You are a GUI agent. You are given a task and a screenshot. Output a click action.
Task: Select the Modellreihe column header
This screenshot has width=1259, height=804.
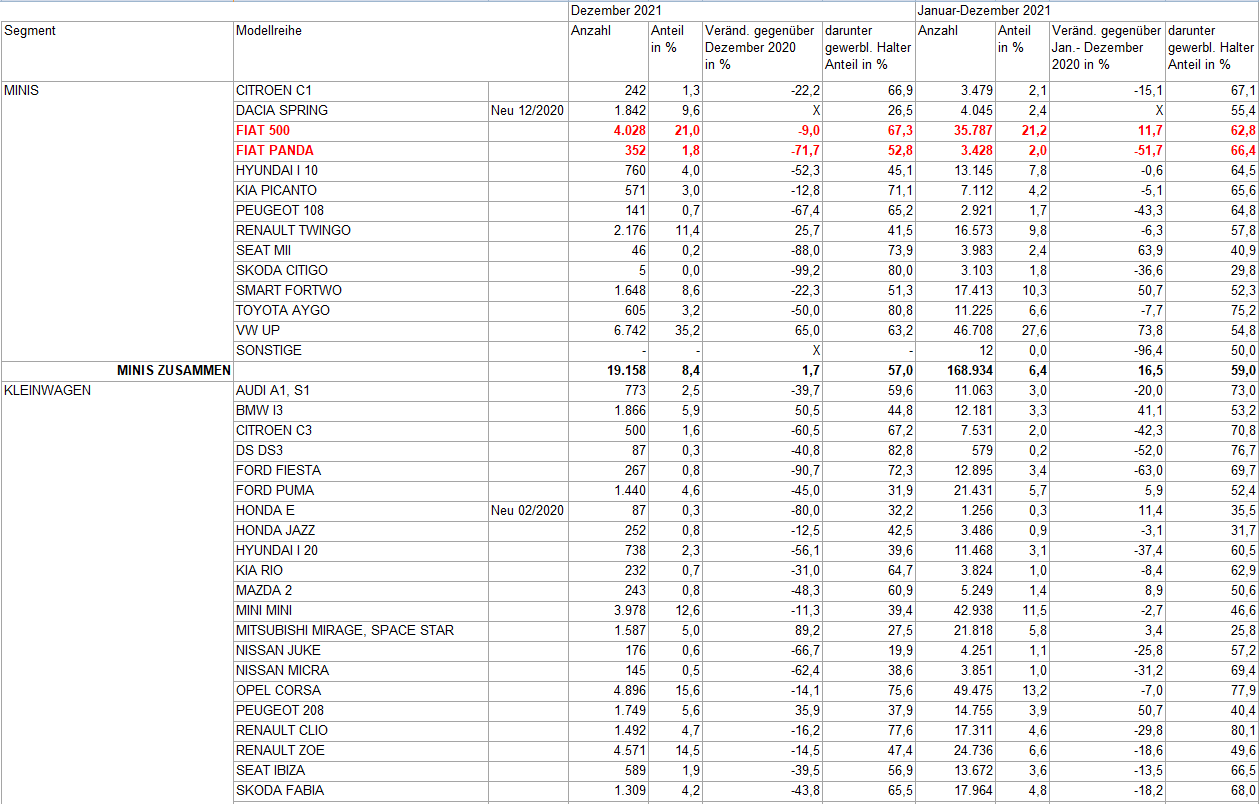click(x=268, y=31)
